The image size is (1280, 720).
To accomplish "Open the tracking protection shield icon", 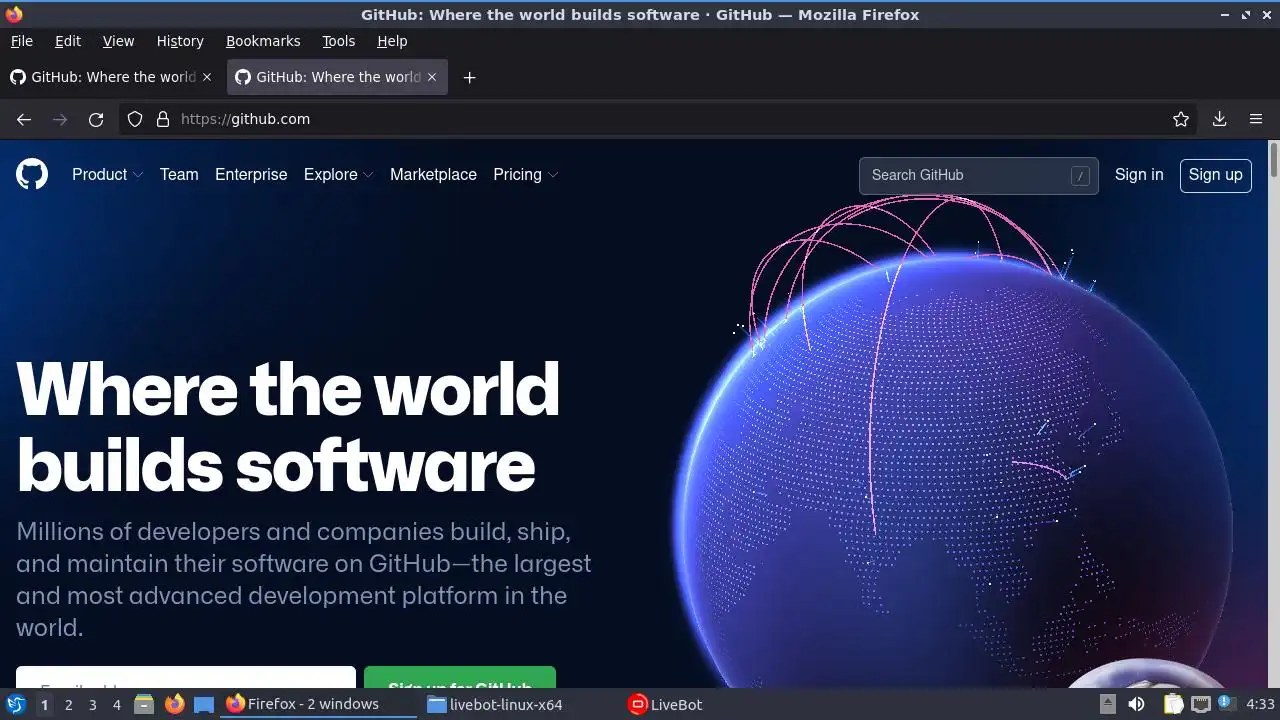I will pos(135,119).
